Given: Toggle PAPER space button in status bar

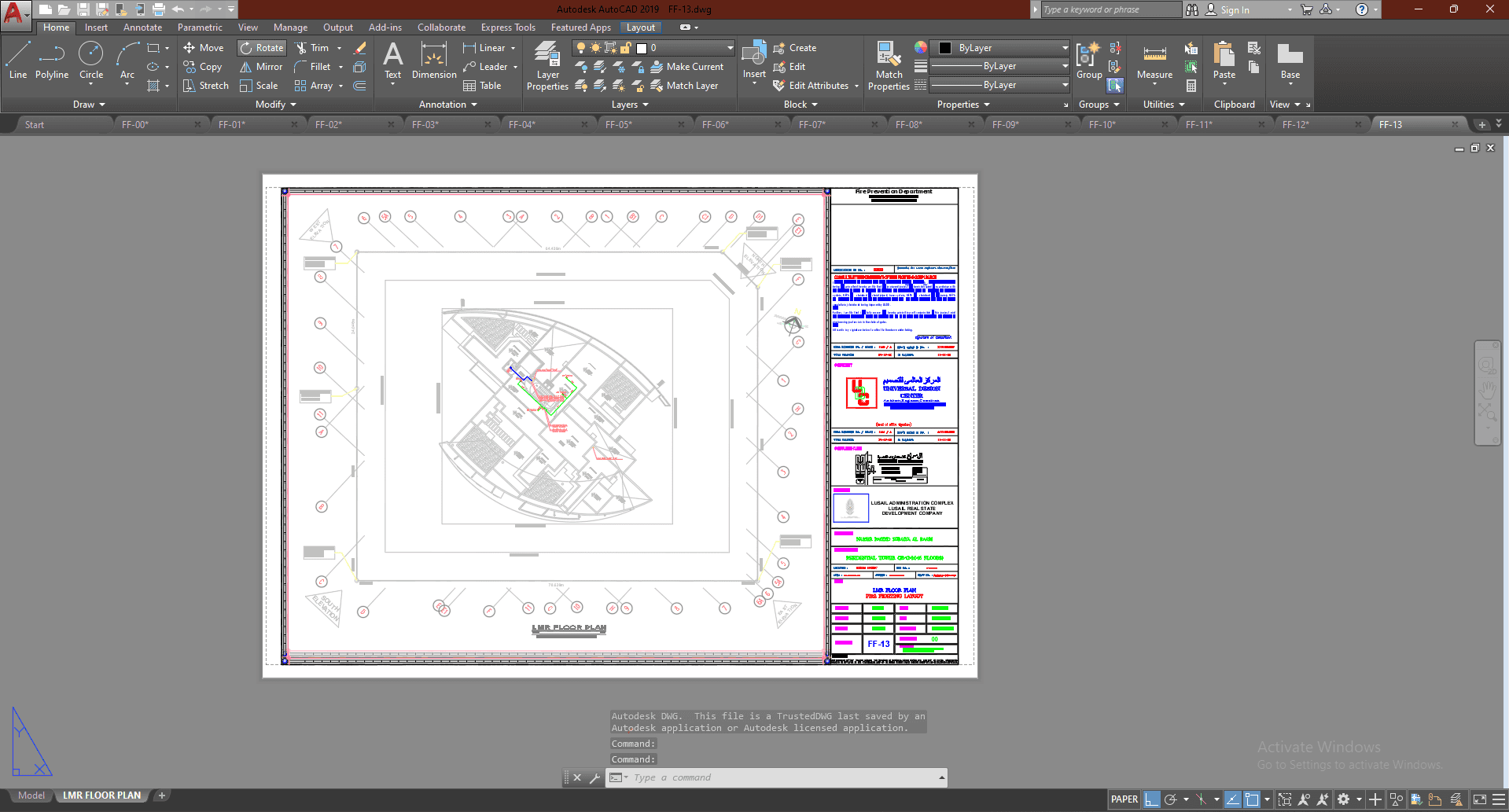Looking at the screenshot, I should point(1124,799).
